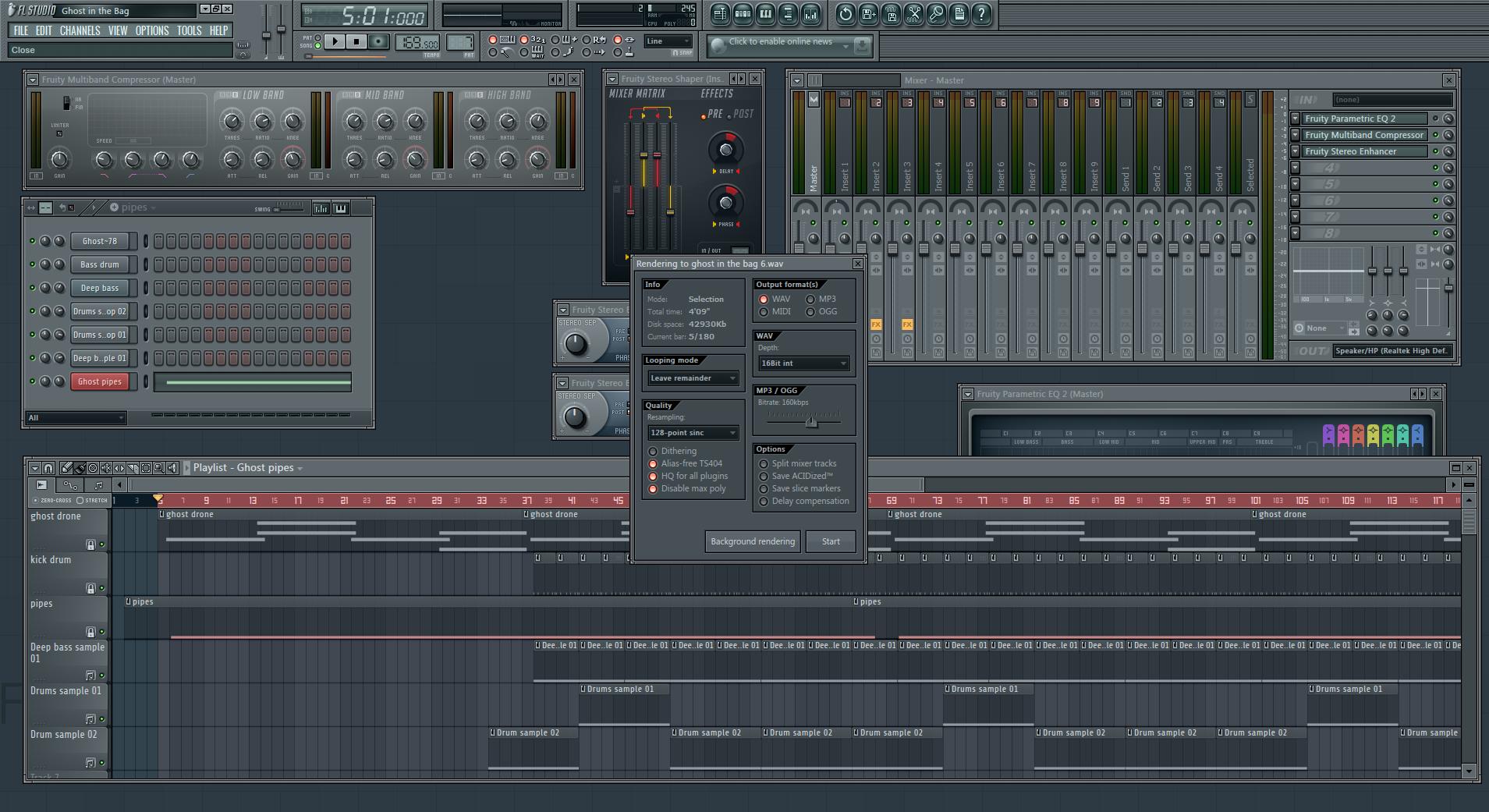
Task: Show the step sequencer from the toolbar
Action: pos(743,13)
